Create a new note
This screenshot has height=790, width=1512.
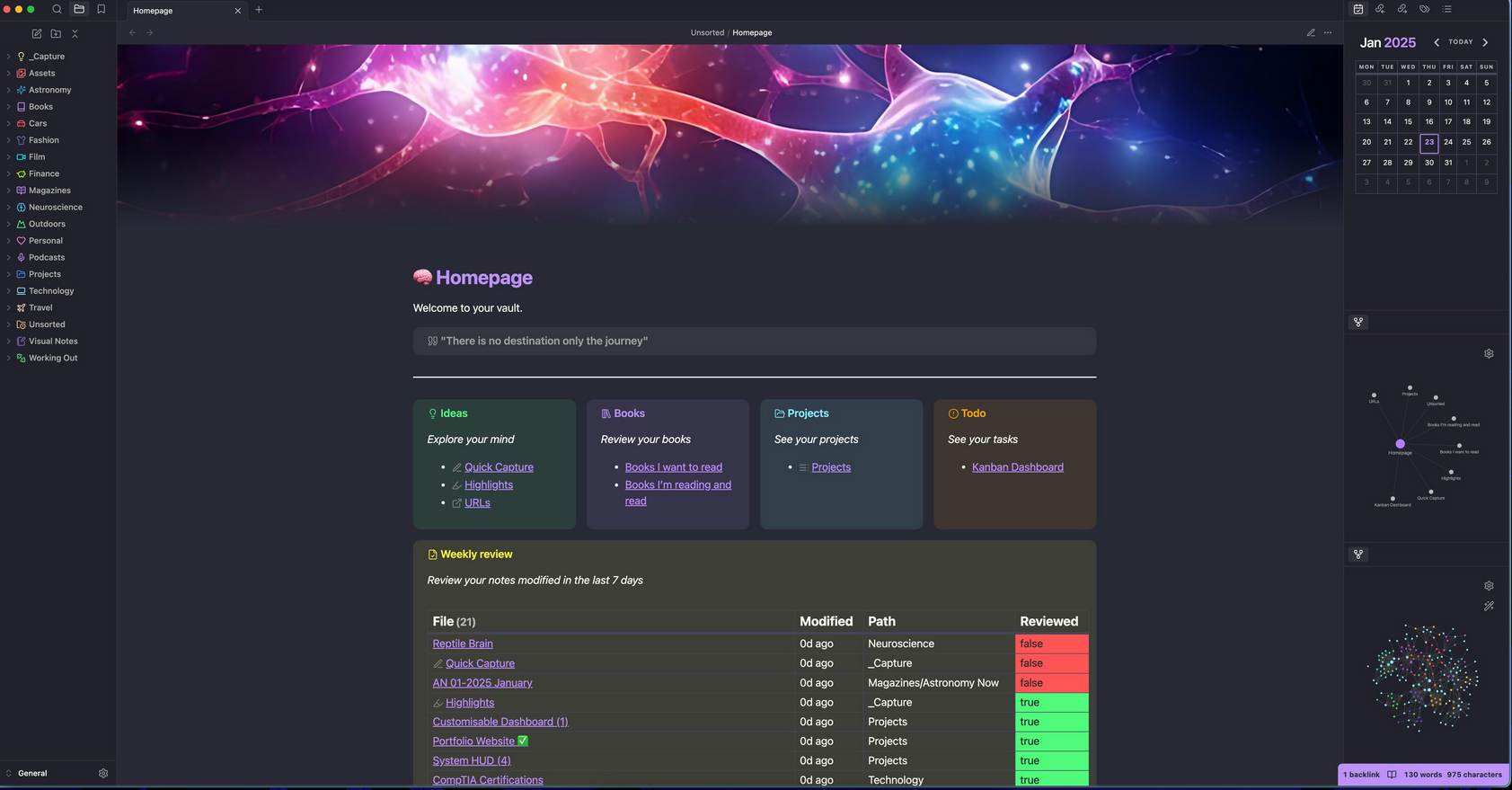(37, 33)
